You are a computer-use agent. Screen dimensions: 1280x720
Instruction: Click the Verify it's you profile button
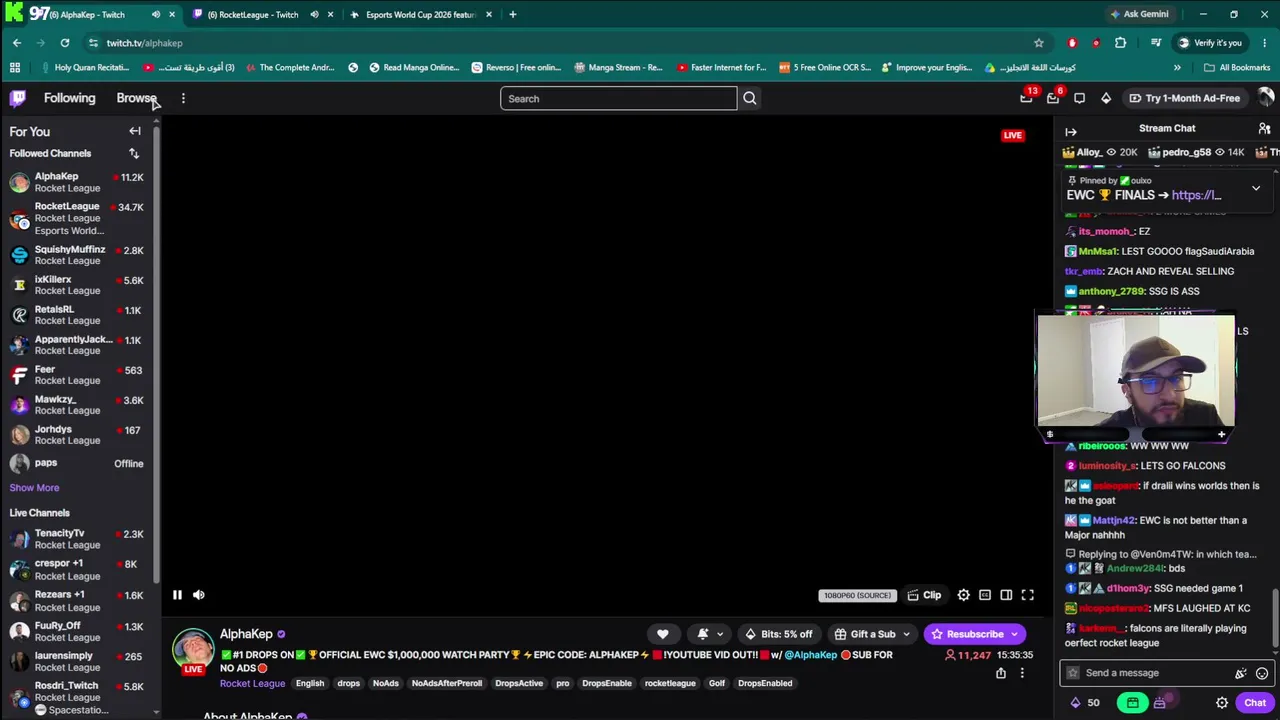point(1208,43)
